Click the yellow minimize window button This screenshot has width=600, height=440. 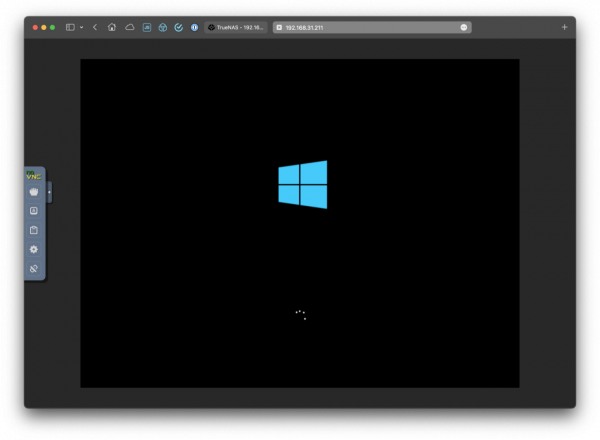44,27
